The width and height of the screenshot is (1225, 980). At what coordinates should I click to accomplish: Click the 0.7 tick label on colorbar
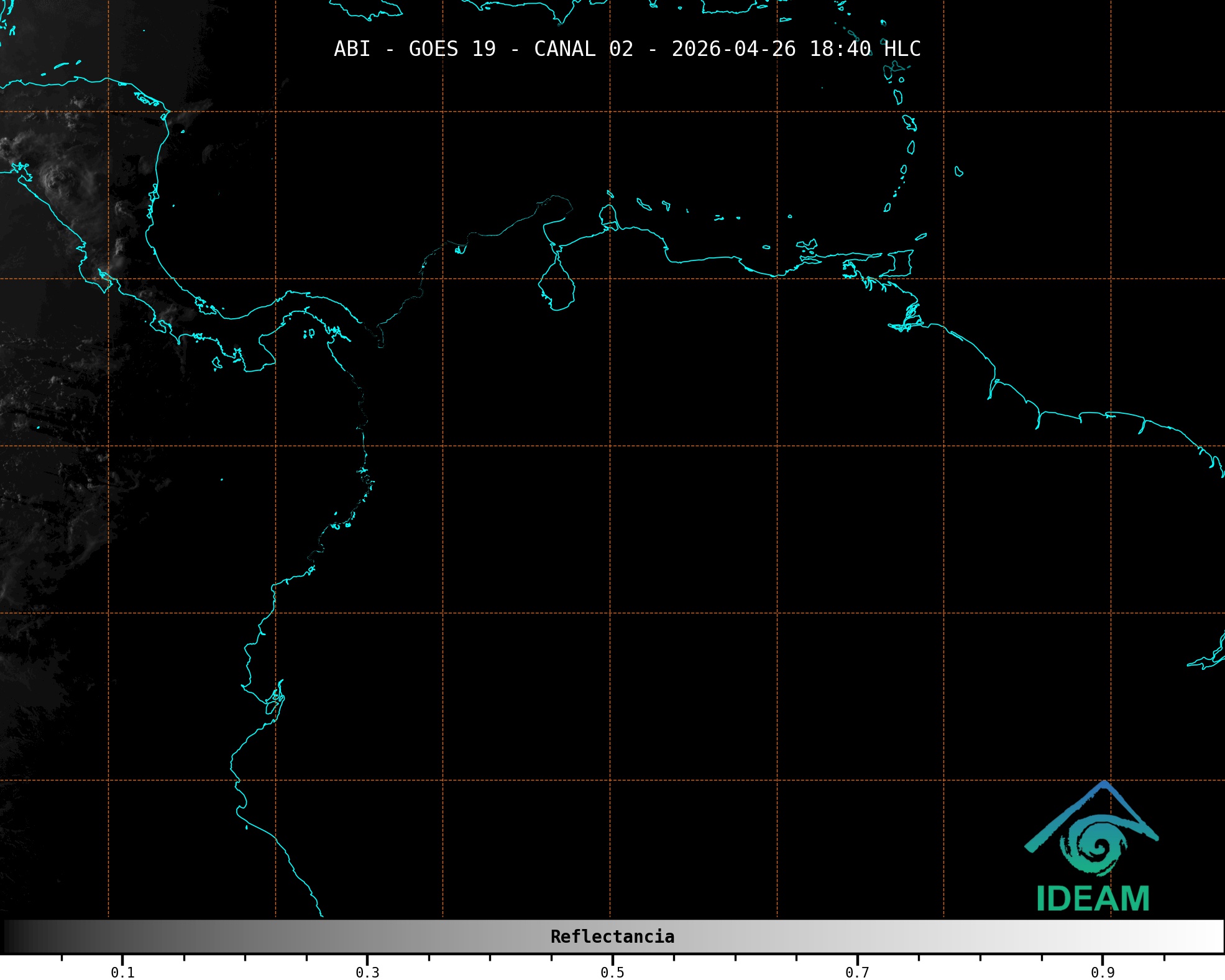(857, 973)
